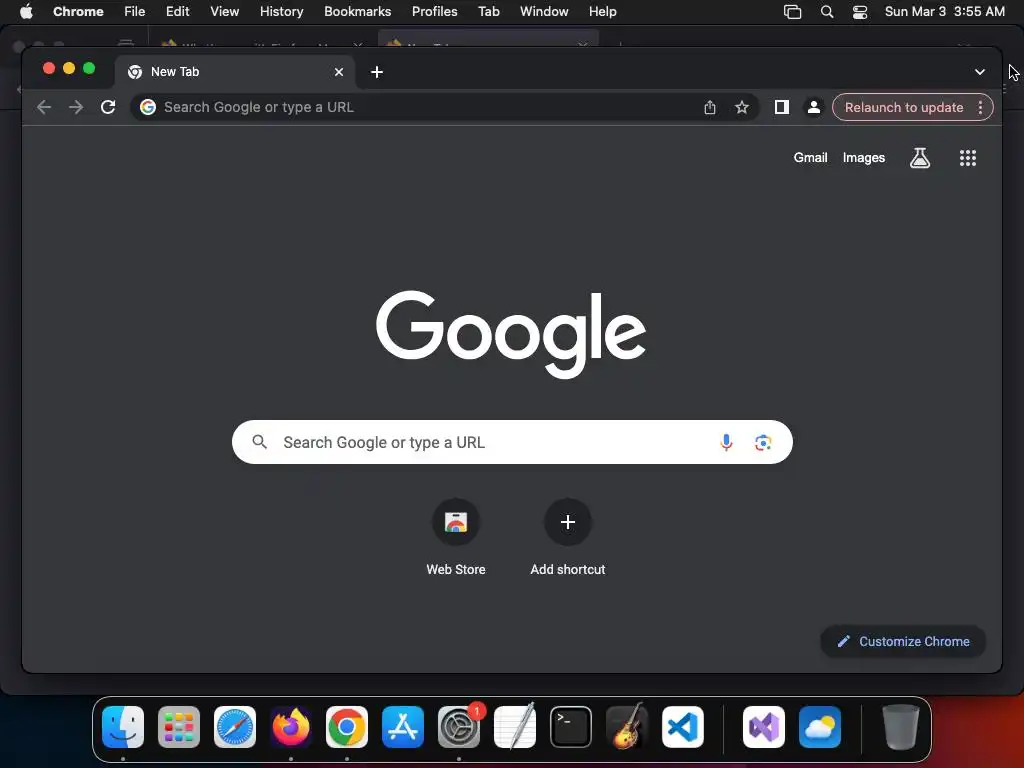Screen dimensions: 1024x768
Task: Click the Add shortcut plus button
Action: pos(568,522)
